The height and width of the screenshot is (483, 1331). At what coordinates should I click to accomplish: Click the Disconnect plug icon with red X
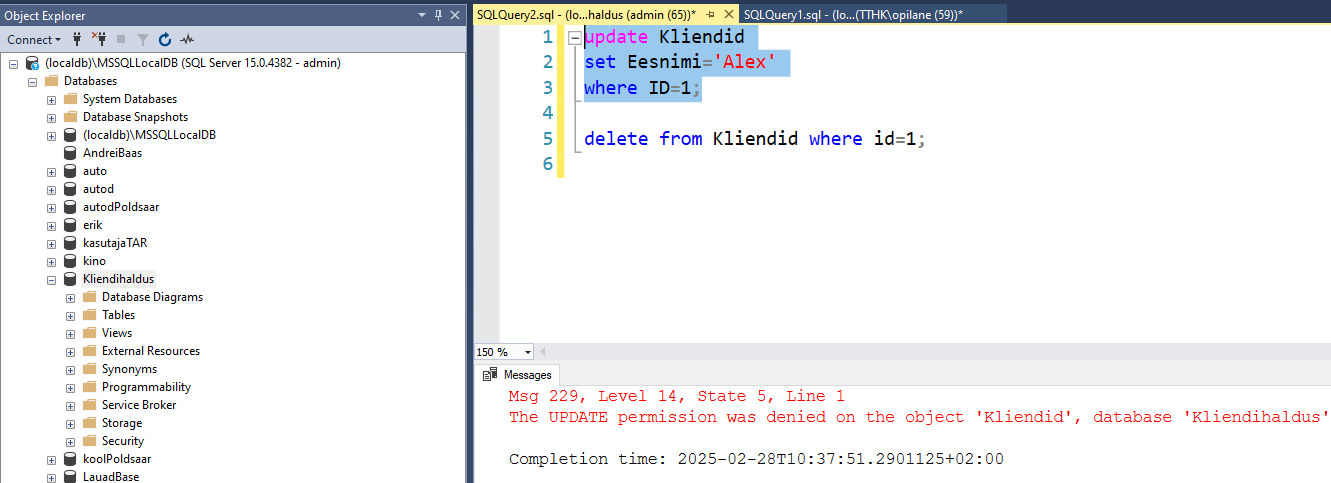99,40
